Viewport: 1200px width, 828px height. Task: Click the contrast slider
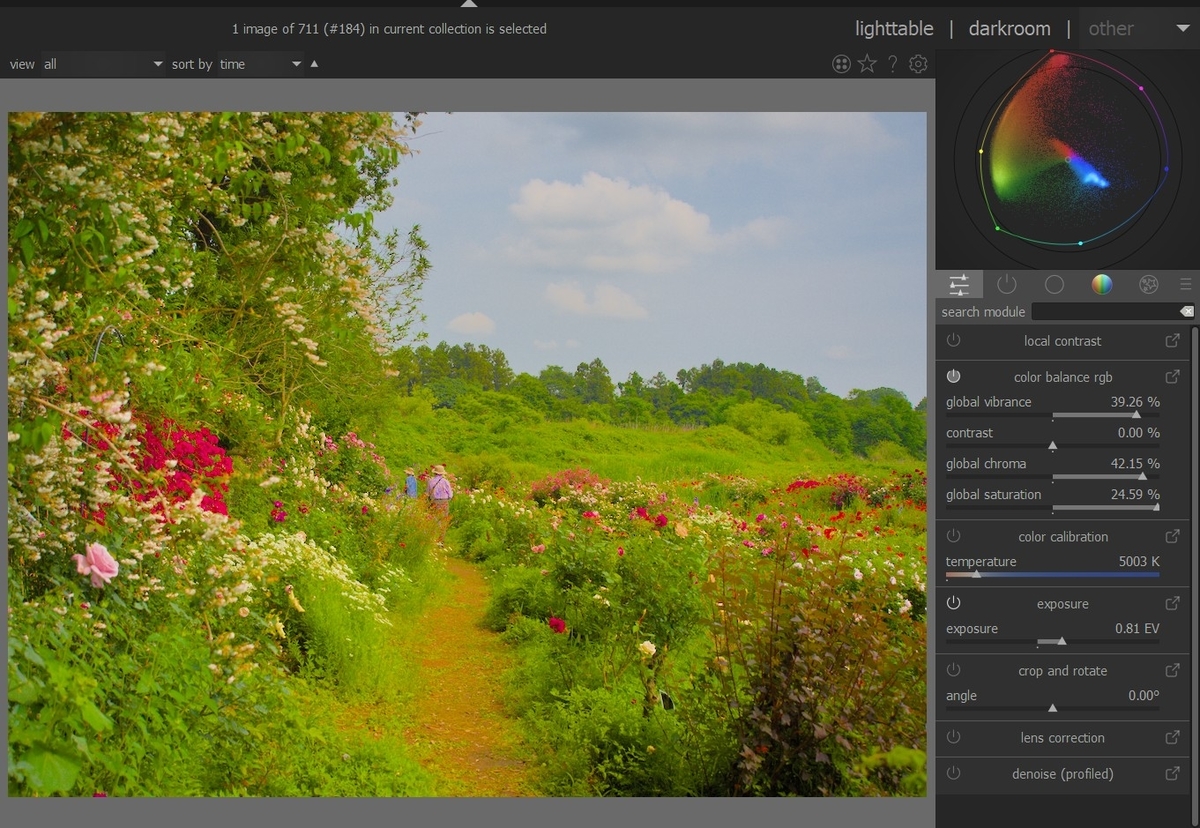point(1053,446)
